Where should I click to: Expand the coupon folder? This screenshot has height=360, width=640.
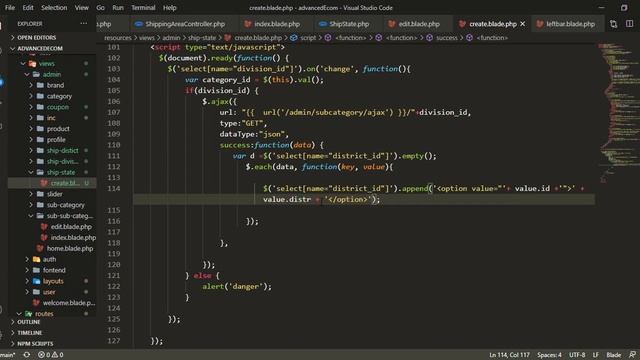[x=52, y=107]
